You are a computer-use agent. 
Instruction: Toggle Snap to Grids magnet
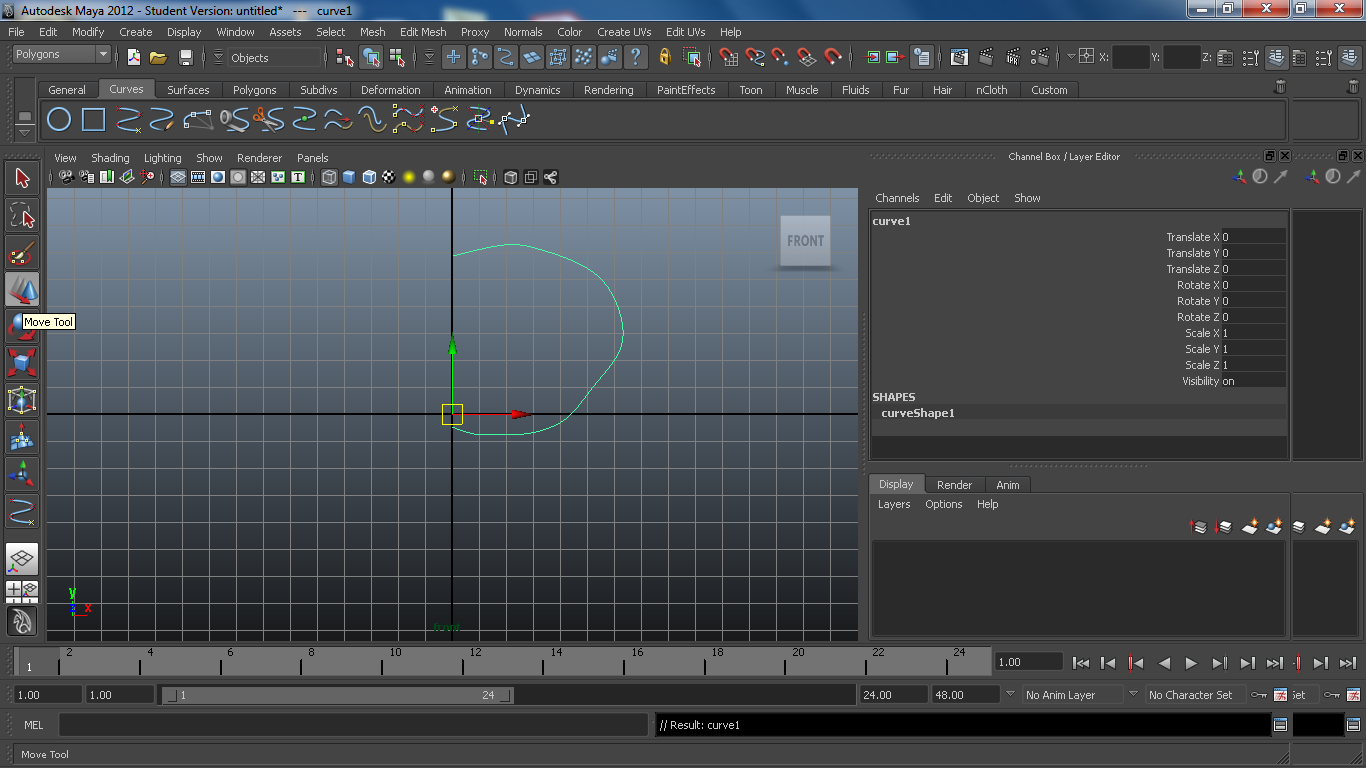pyautogui.click(x=729, y=57)
